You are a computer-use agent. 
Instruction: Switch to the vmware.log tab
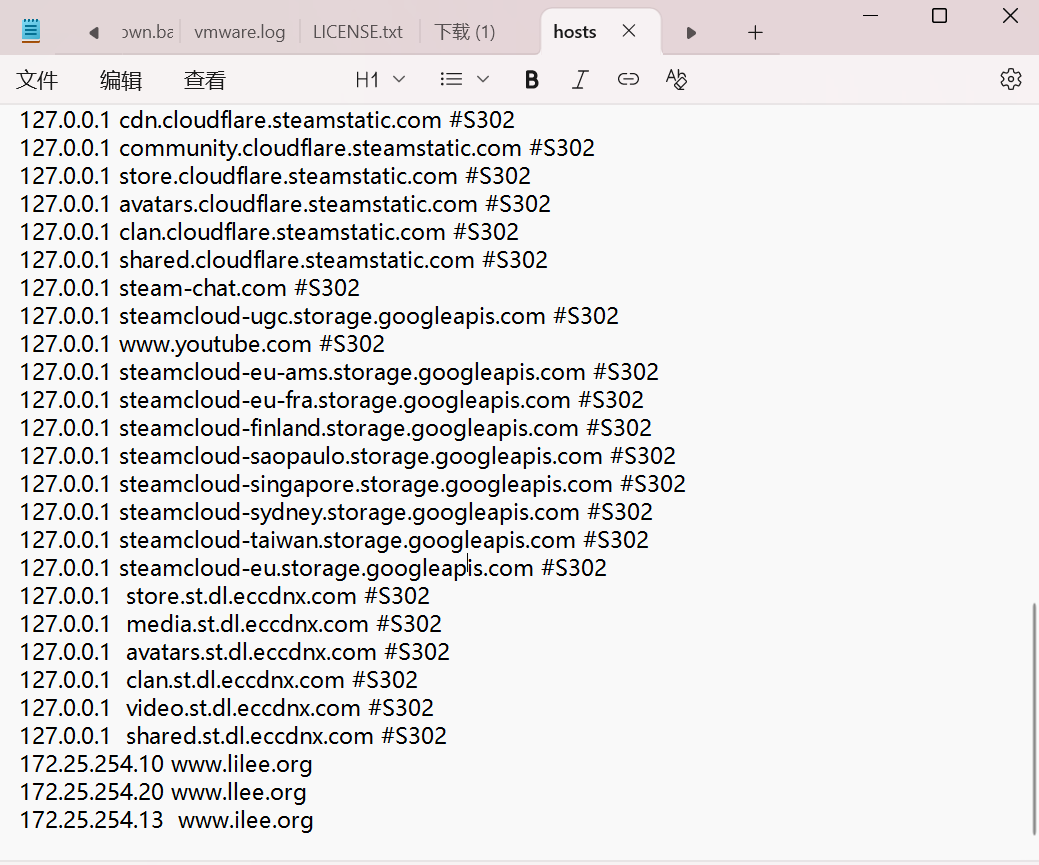(x=239, y=32)
